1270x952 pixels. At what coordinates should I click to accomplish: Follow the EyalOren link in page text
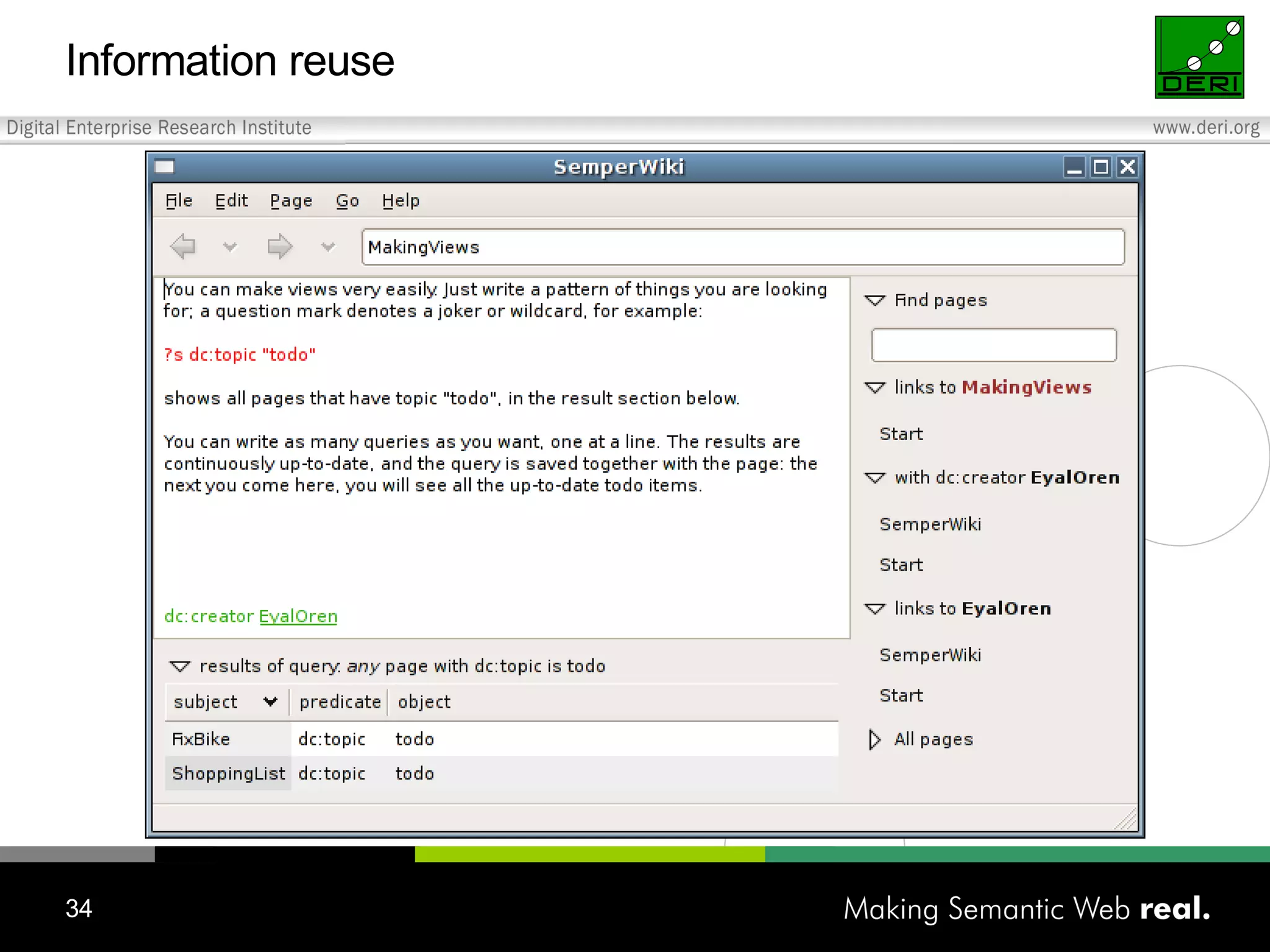coord(298,616)
